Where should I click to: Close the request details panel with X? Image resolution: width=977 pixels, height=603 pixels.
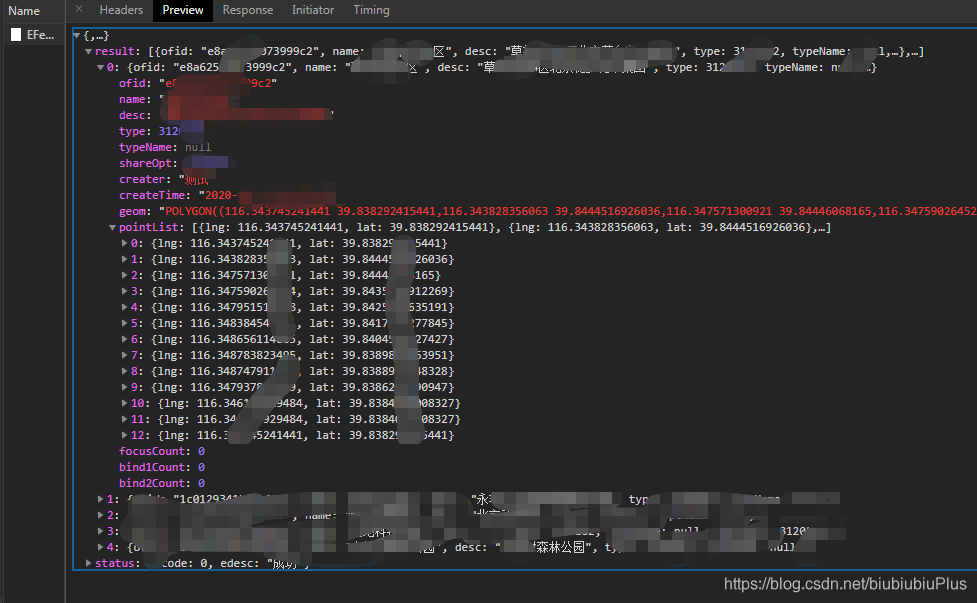point(79,9)
